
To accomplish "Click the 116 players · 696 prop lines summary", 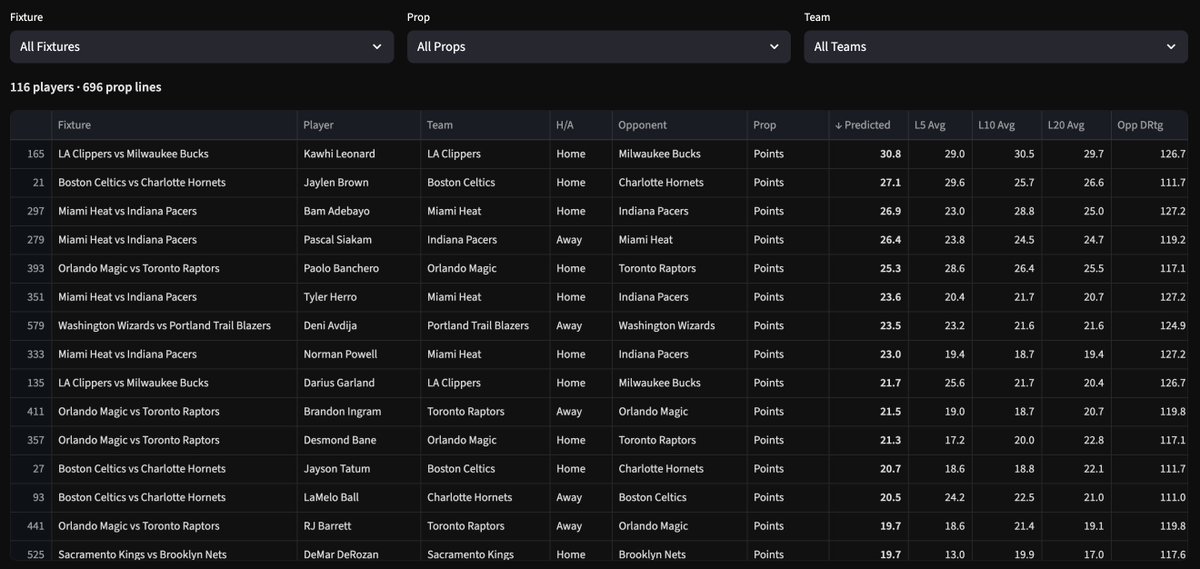I will [86, 87].
